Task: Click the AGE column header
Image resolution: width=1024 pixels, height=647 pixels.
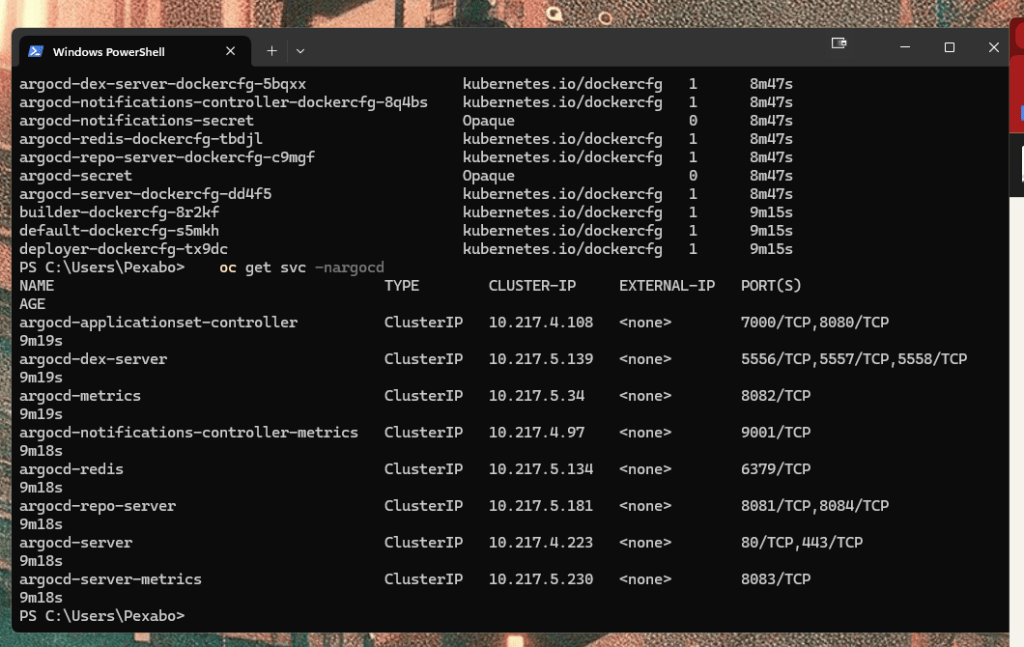Action: 32,304
